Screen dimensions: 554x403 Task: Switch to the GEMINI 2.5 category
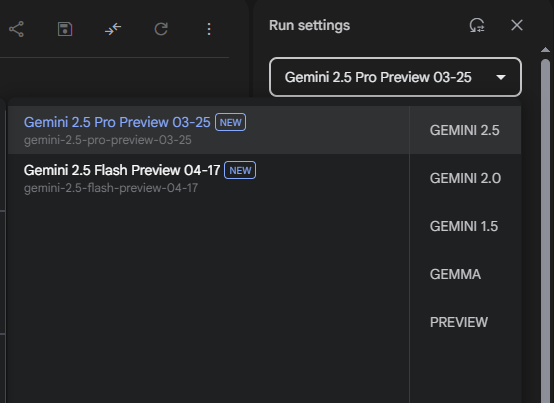click(x=465, y=130)
